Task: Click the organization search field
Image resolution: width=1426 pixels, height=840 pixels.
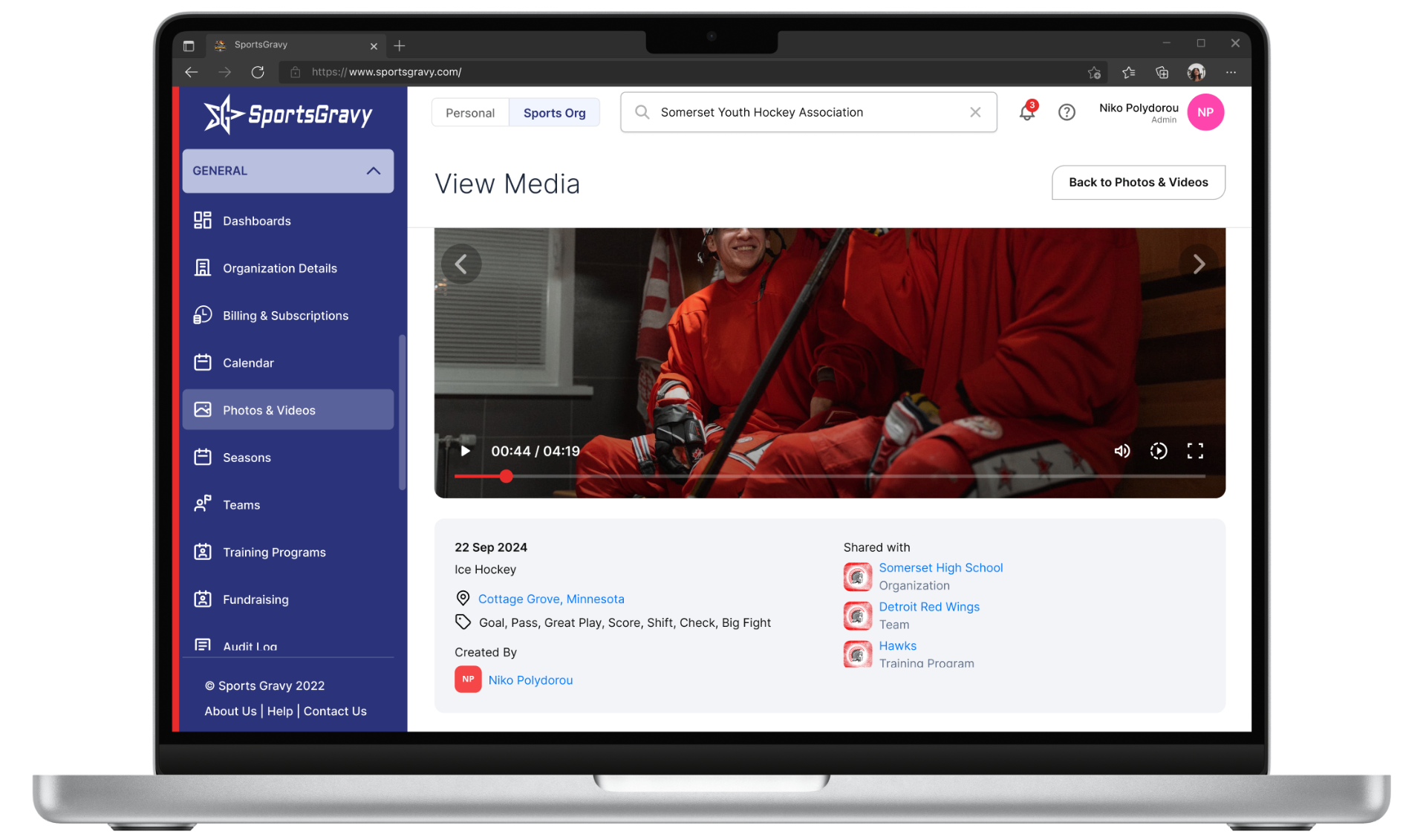Action: point(808,112)
